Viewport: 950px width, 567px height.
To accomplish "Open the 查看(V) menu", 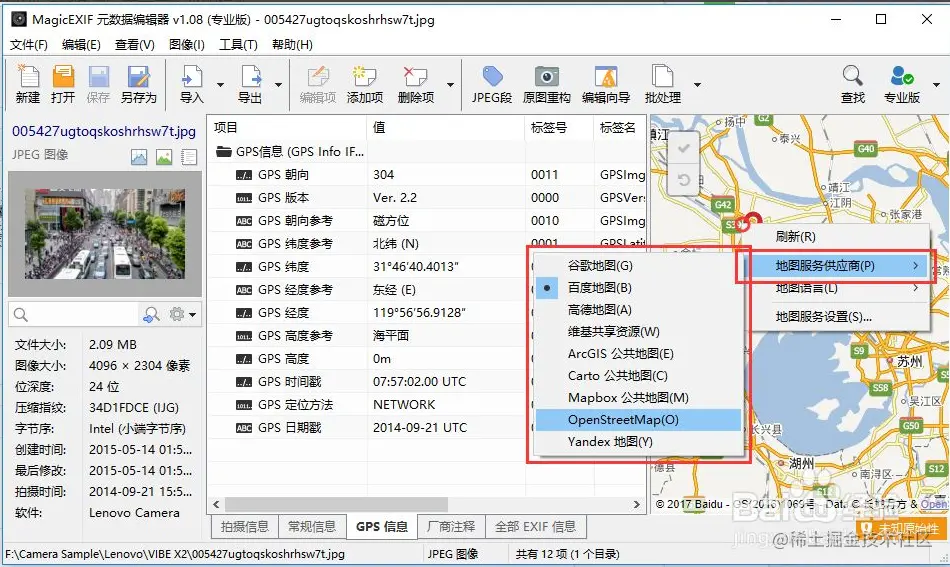I will point(135,45).
